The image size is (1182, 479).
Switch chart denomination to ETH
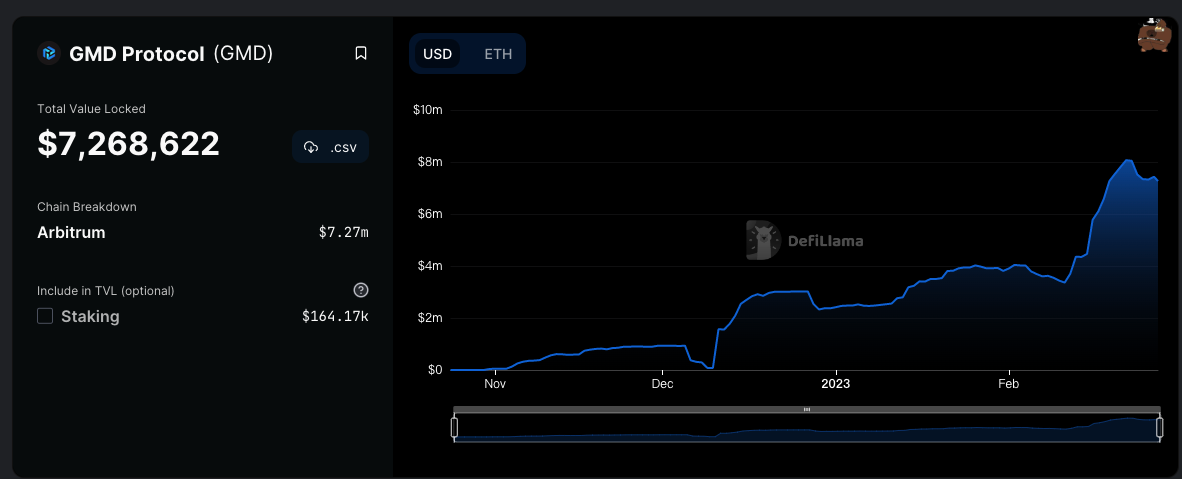[x=498, y=54]
